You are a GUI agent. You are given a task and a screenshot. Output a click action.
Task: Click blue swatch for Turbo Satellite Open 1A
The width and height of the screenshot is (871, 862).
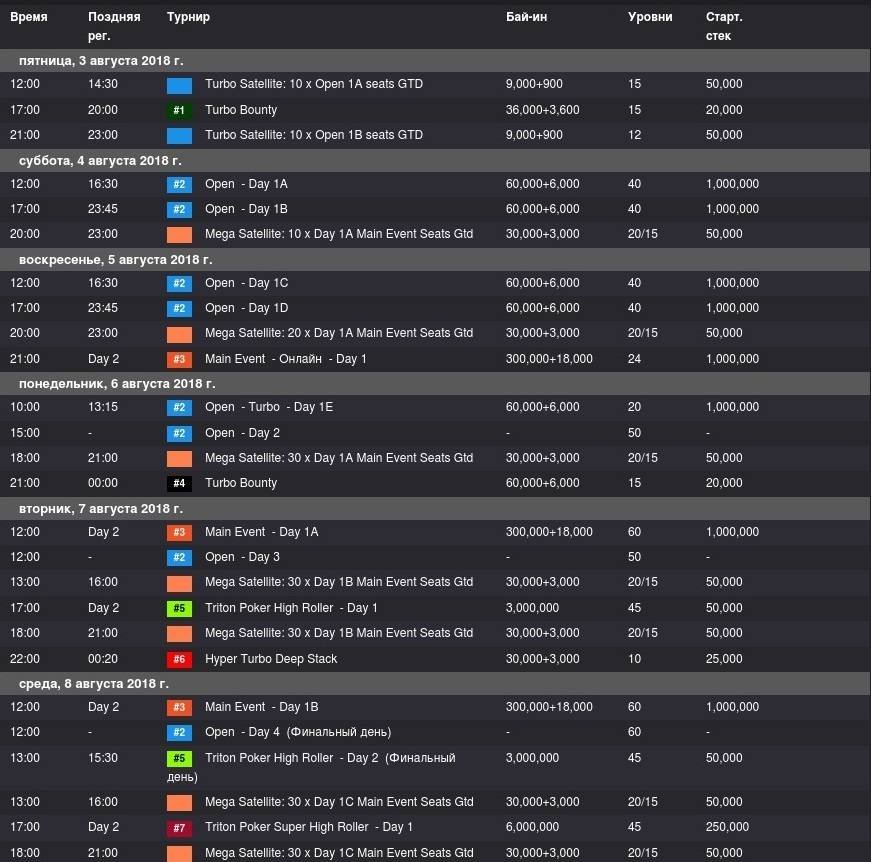click(x=179, y=85)
